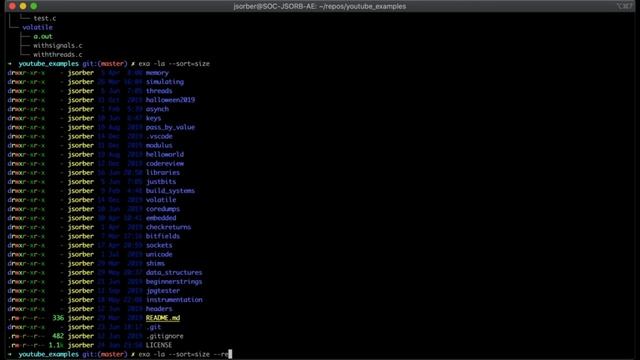Click the volatile directory in tree output
This screenshot has width=640, height=360.
point(37,27)
